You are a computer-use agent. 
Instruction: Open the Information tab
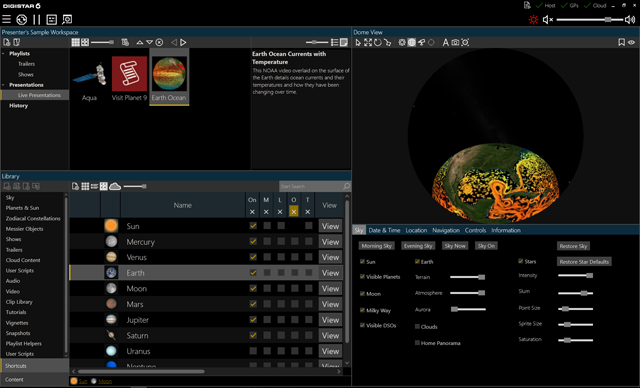click(506, 230)
